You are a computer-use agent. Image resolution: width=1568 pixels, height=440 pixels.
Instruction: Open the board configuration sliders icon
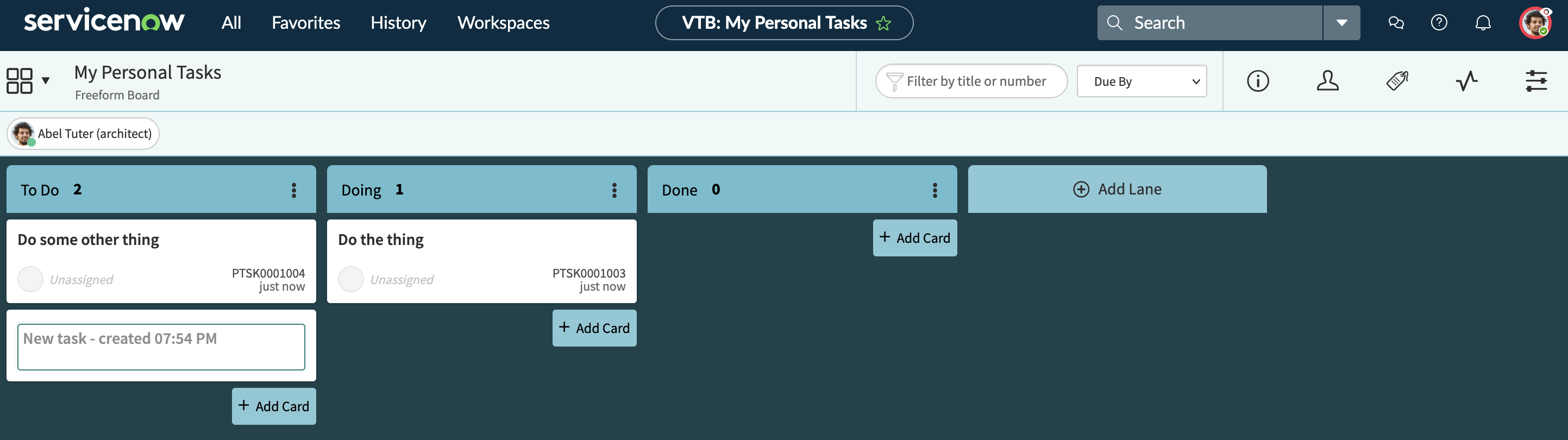(x=1536, y=81)
